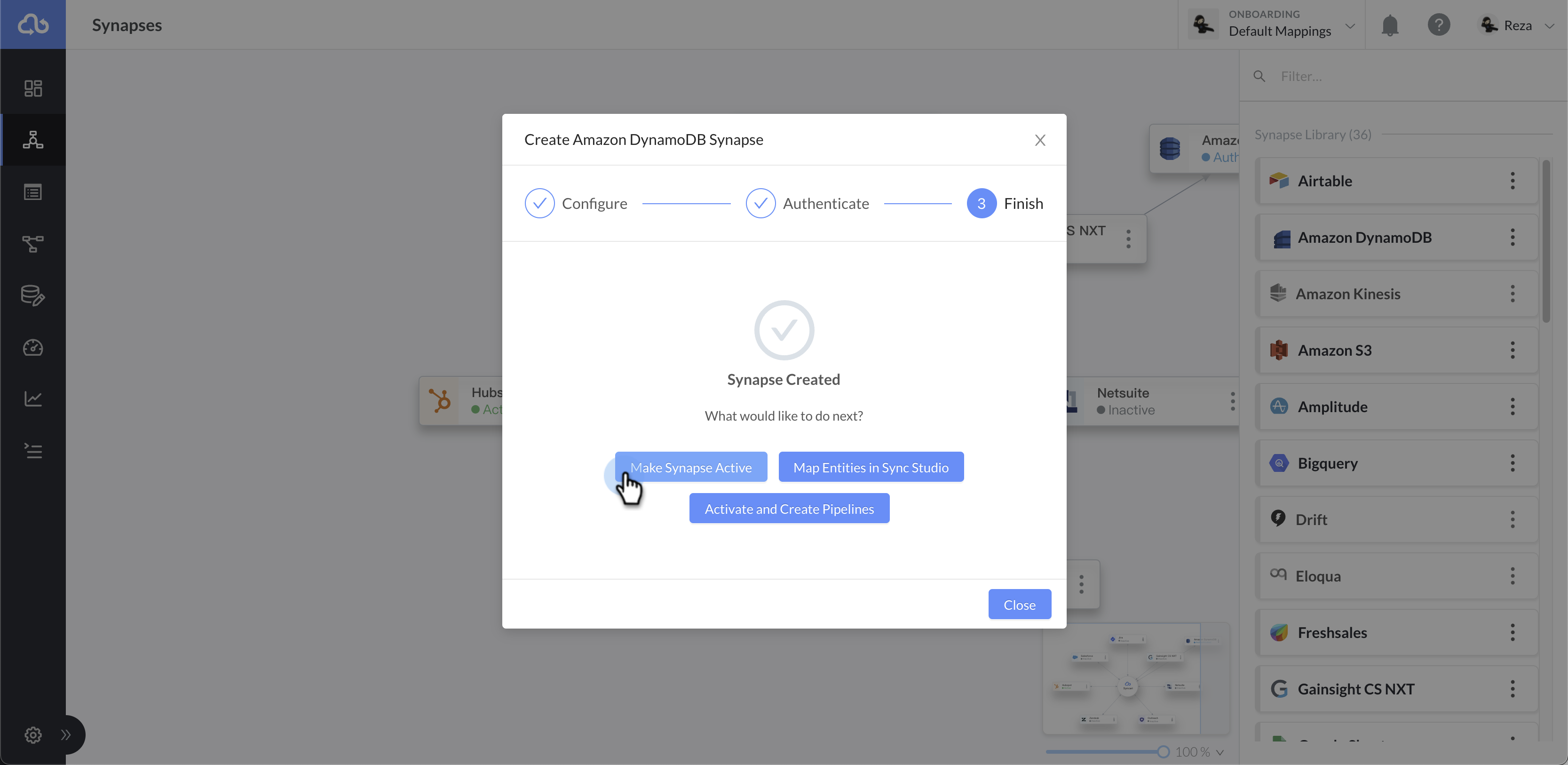
Task: Open the list view icon in sidebar
Action: pos(33,192)
